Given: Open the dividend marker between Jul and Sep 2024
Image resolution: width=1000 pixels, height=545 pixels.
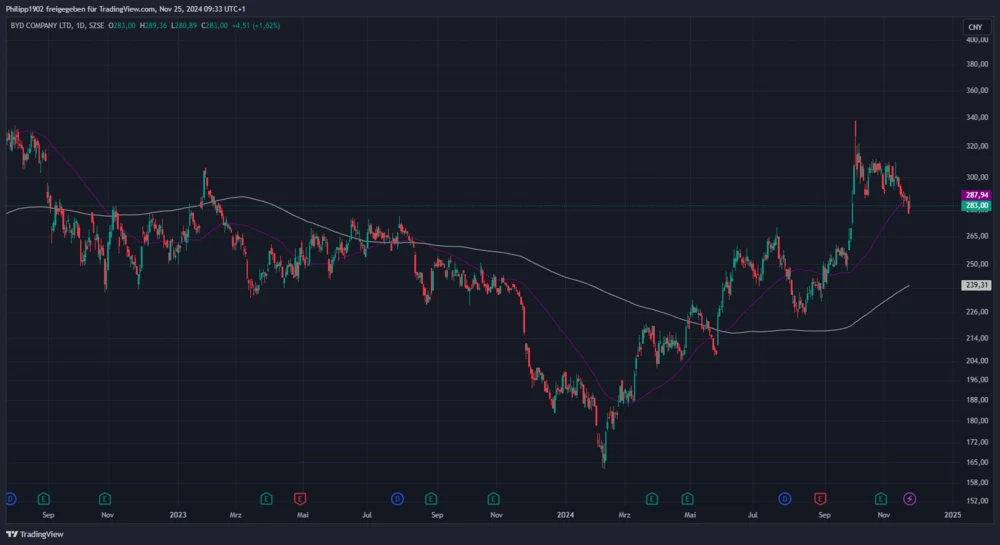Looking at the screenshot, I should point(784,497).
